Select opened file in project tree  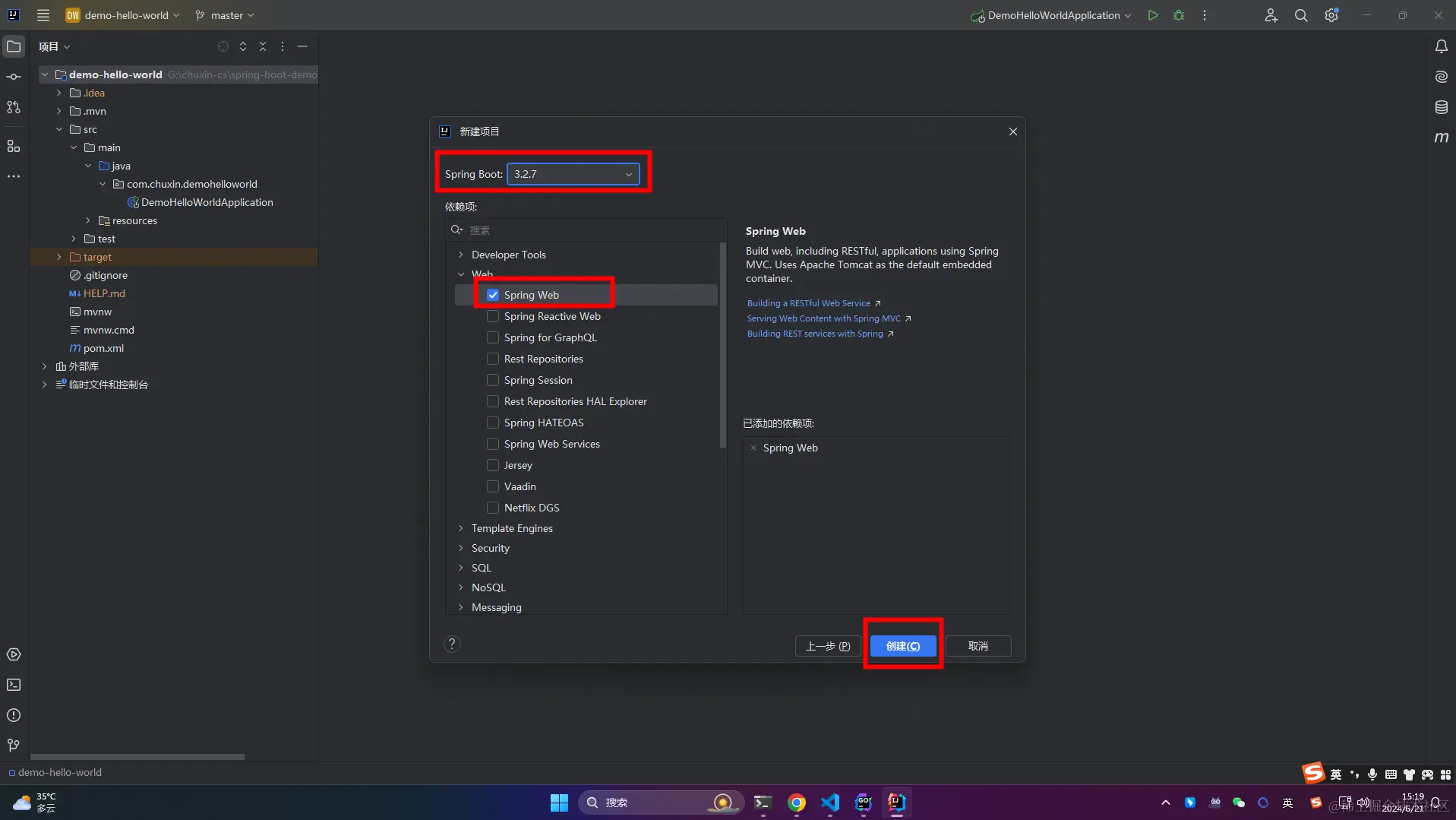[223, 46]
